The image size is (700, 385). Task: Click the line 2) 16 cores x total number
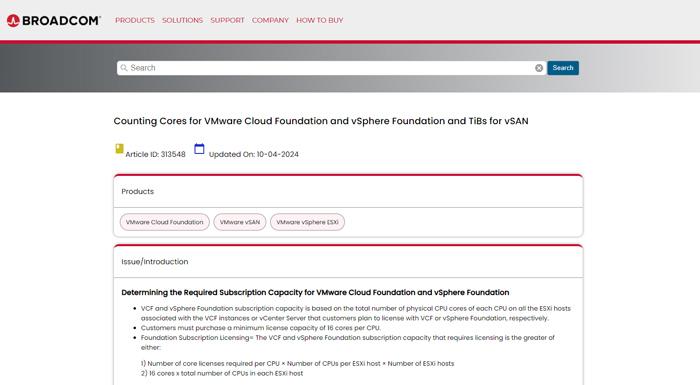pyautogui.click(x=222, y=373)
